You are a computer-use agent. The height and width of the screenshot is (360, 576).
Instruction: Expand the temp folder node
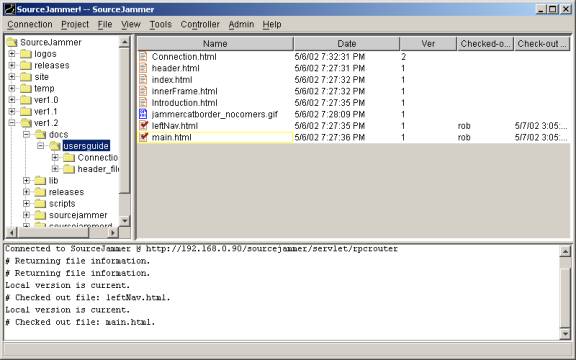pyautogui.click(x=12, y=89)
